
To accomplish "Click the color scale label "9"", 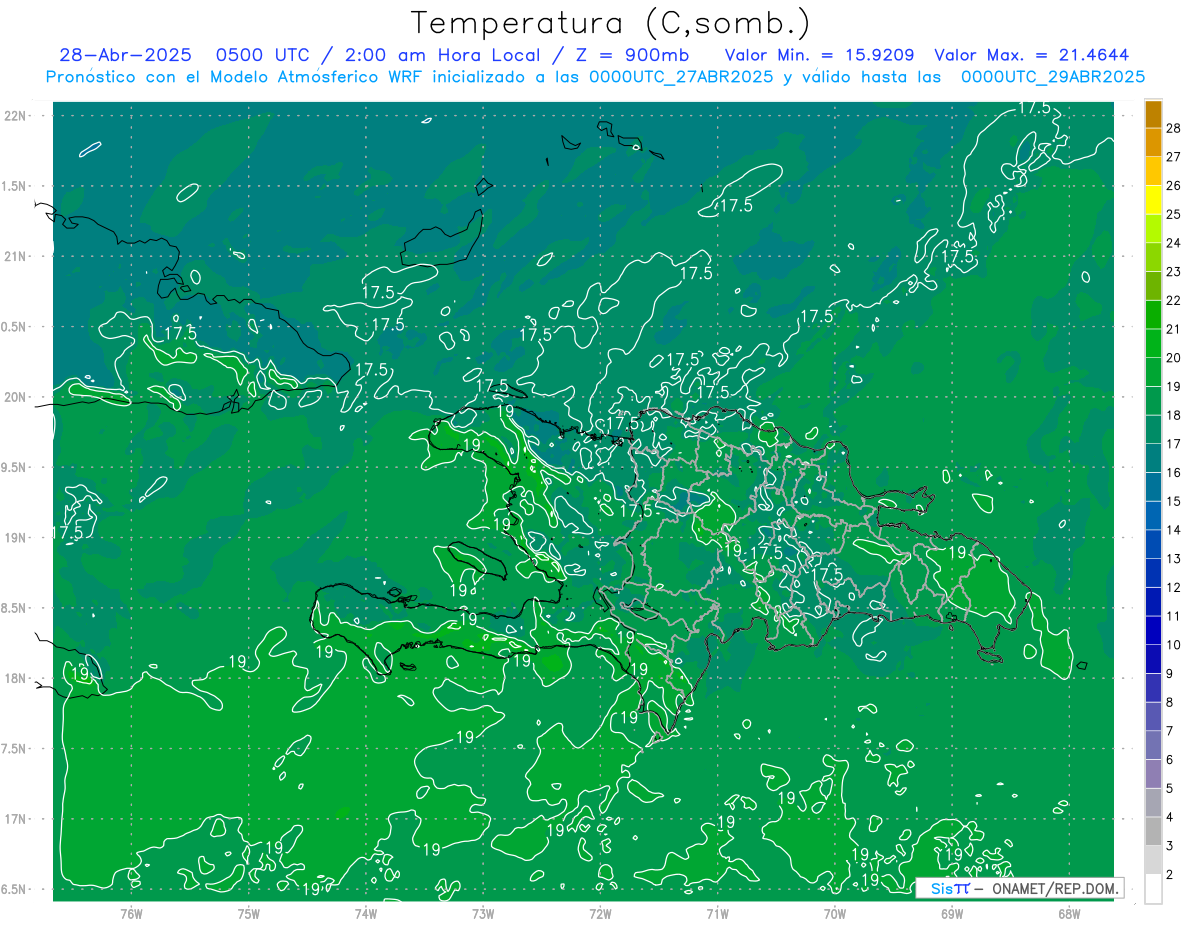I will tap(1170, 673).
